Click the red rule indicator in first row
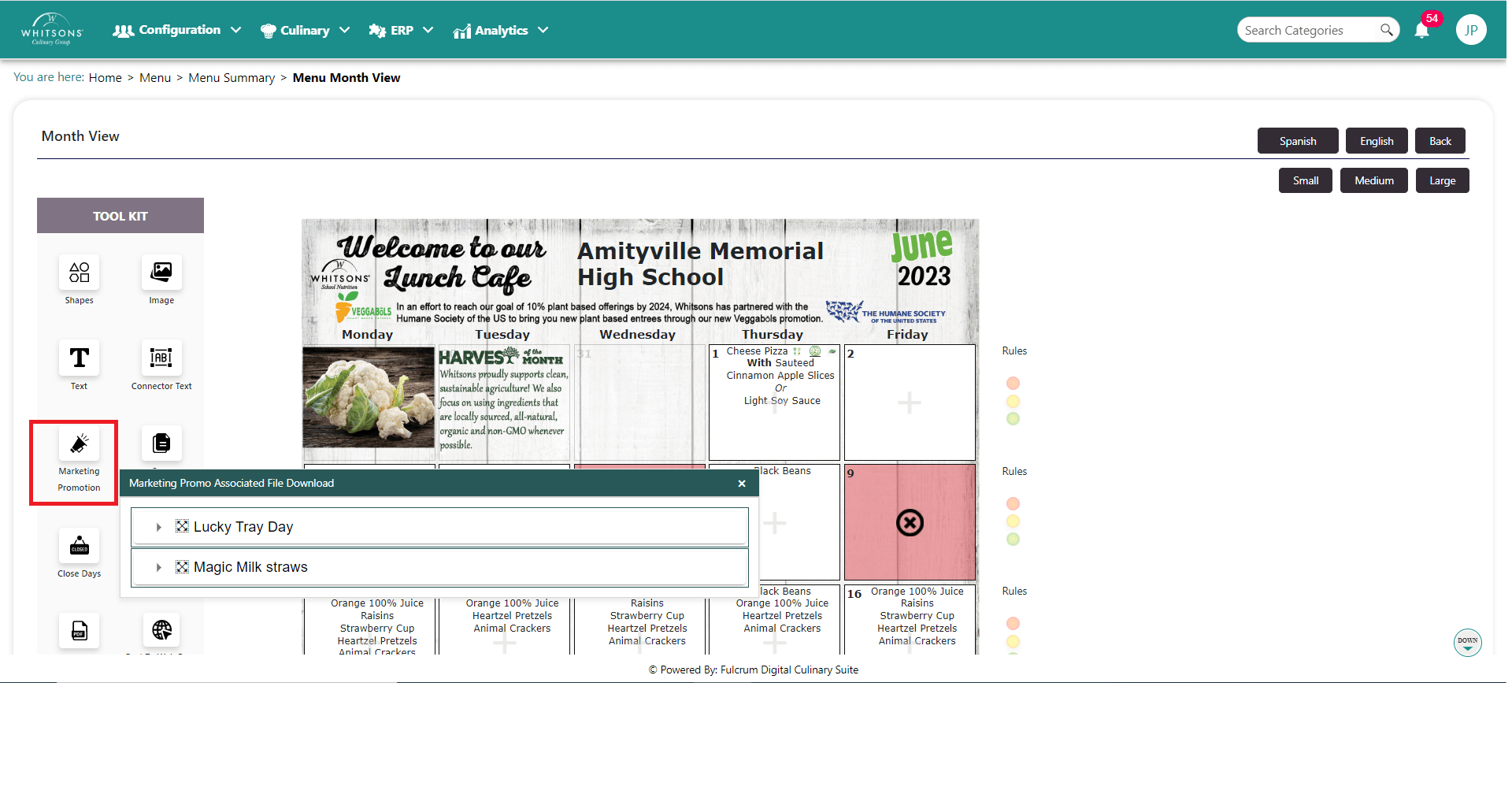Viewport: 1512px width, 805px height. click(x=1013, y=384)
